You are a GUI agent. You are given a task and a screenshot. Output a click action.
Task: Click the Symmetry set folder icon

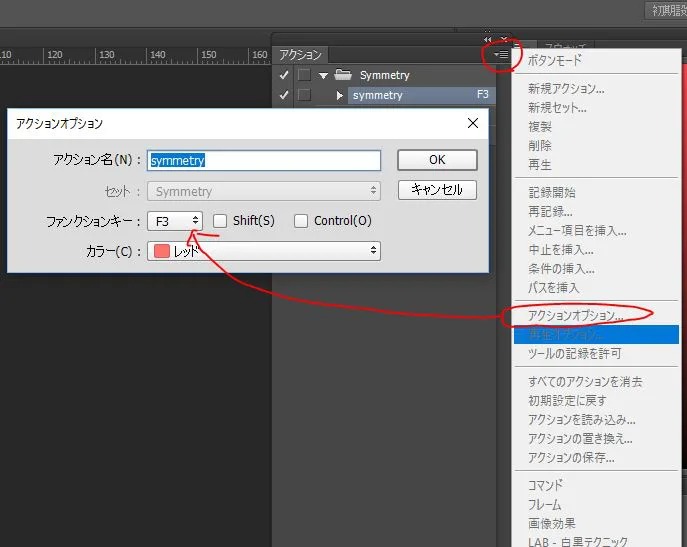click(343, 75)
